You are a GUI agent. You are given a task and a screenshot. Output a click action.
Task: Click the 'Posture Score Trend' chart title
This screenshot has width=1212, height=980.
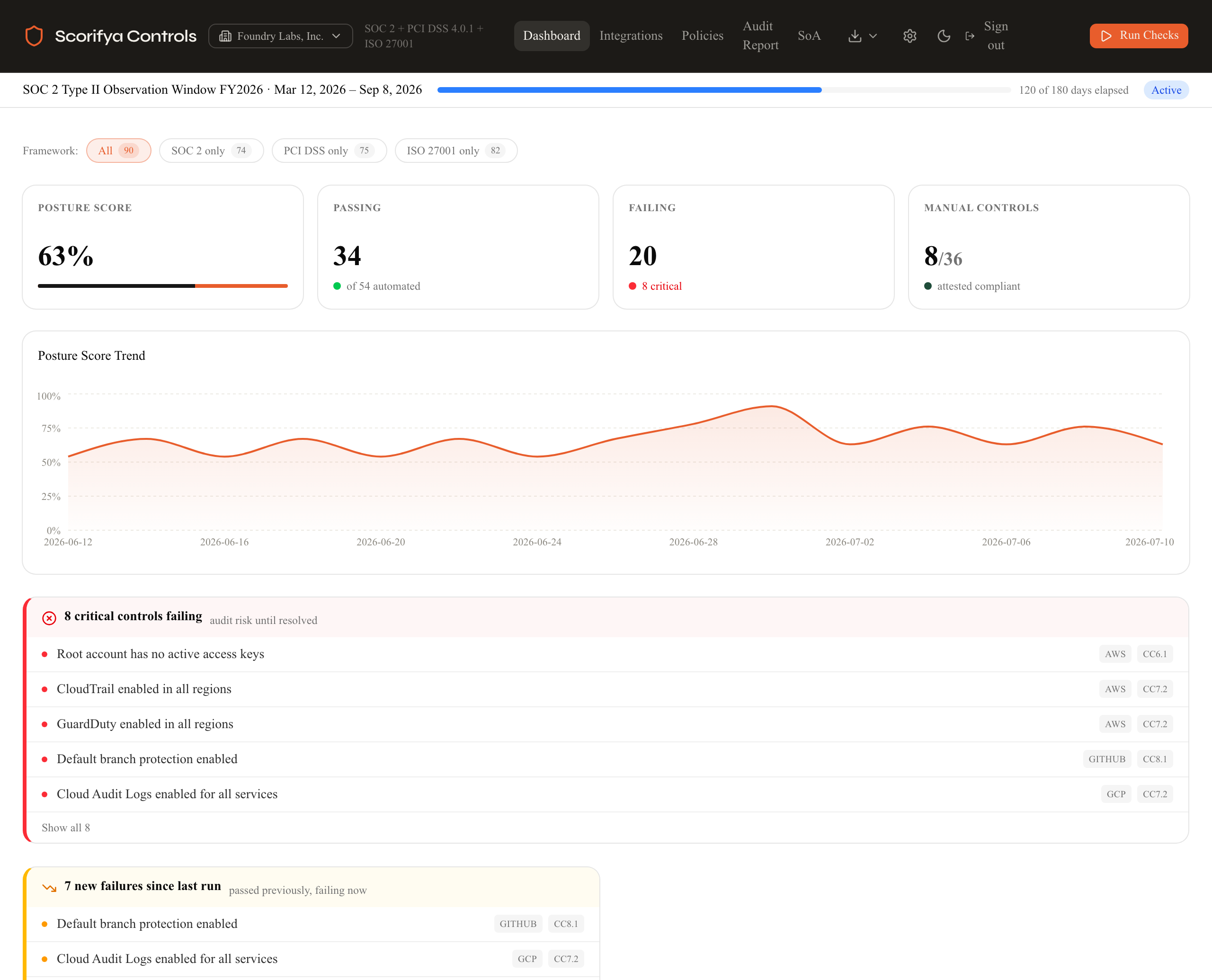point(91,356)
